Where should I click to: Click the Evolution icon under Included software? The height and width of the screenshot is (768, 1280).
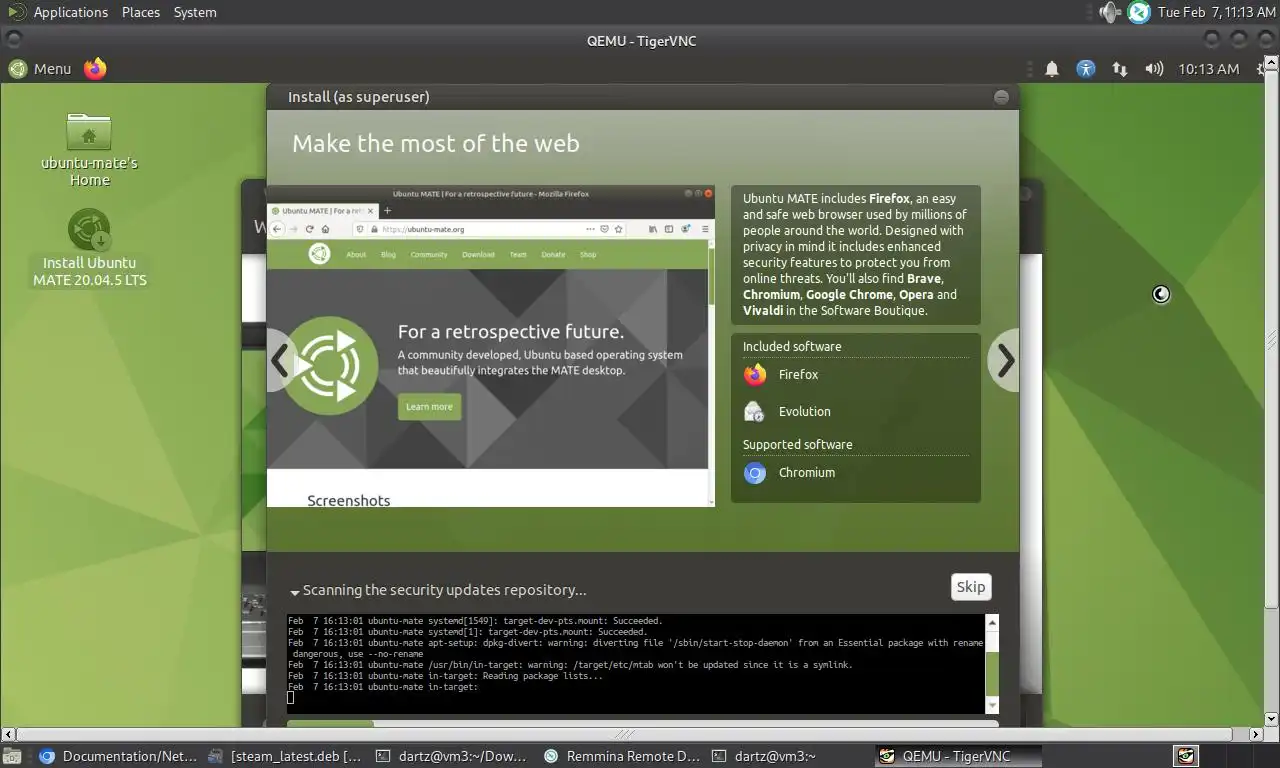[x=755, y=412]
